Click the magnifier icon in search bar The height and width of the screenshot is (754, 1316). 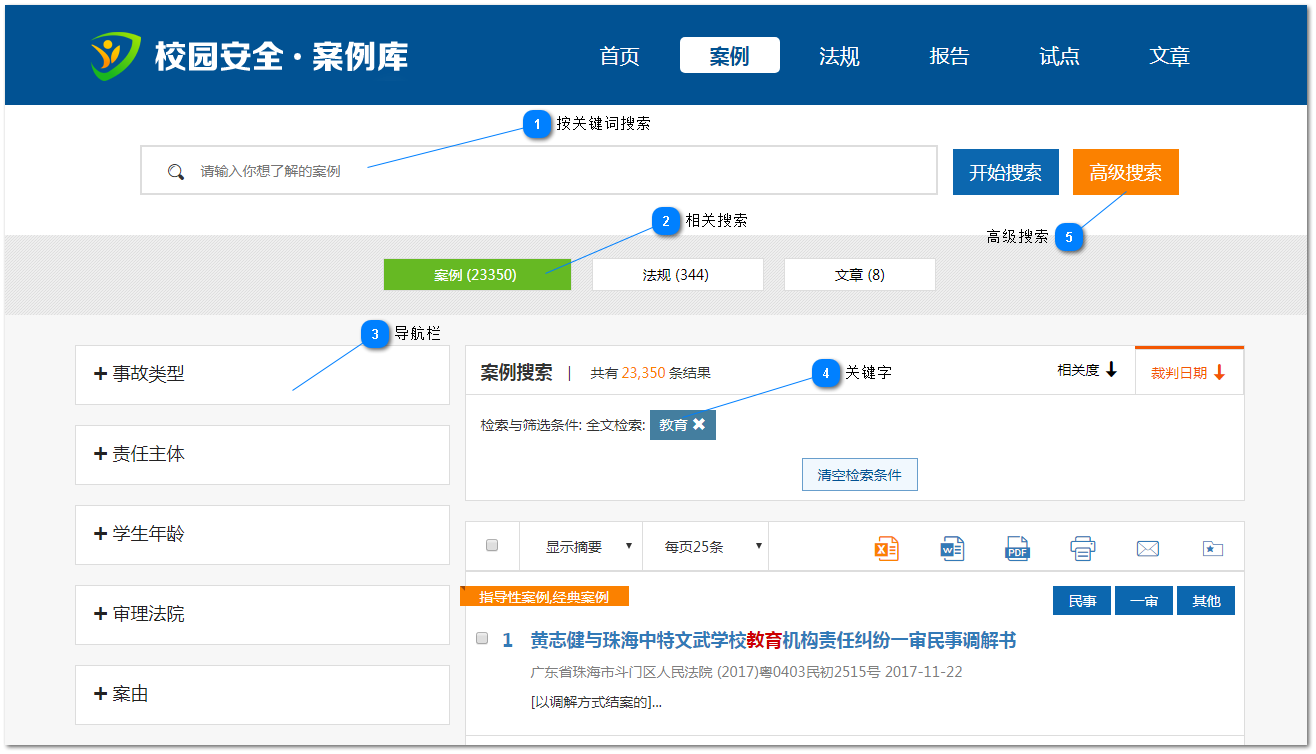coord(176,171)
